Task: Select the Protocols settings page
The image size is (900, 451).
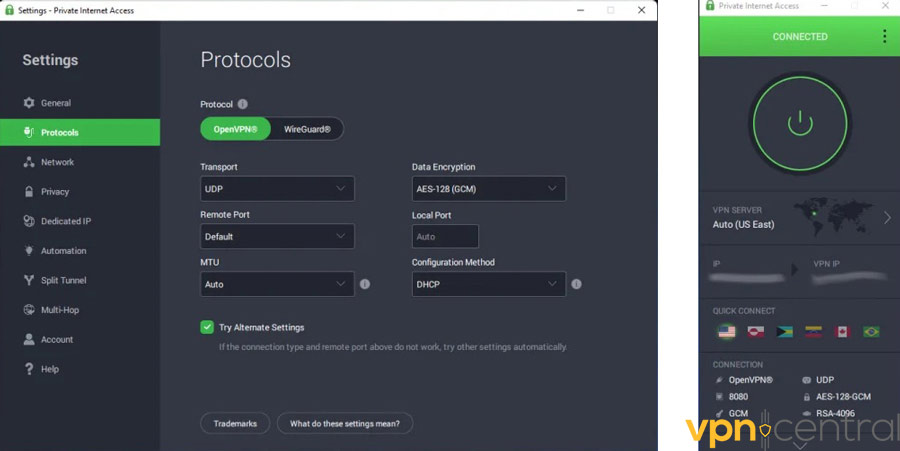Action: pyautogui.click(x=80, y=133)
